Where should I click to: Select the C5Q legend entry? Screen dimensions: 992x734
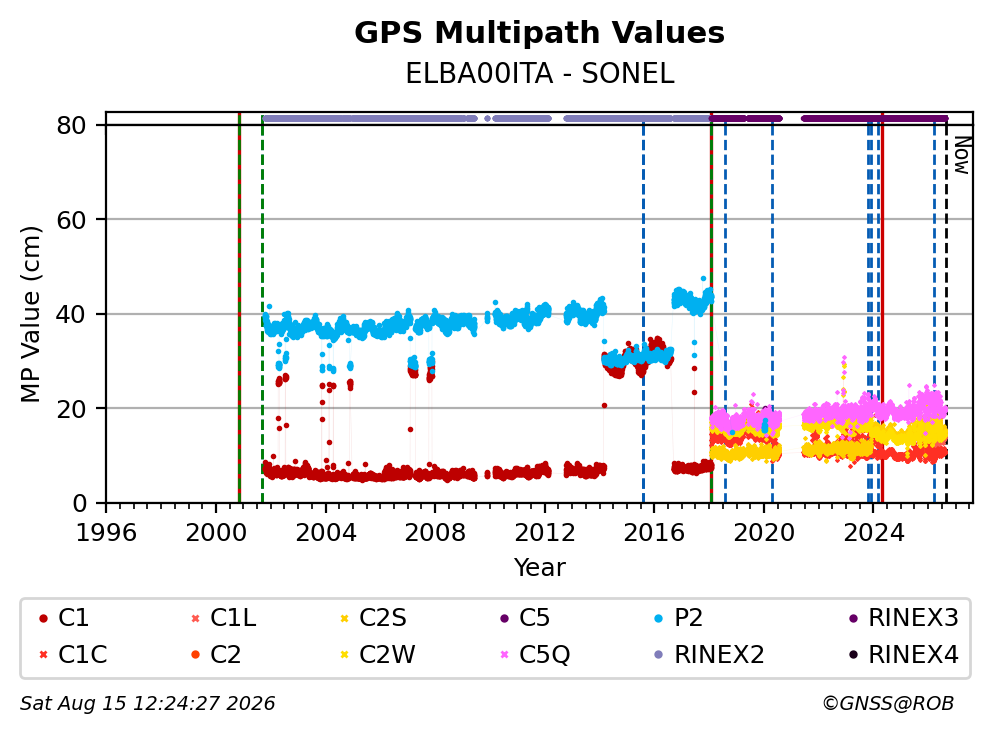tap(535, 654)
